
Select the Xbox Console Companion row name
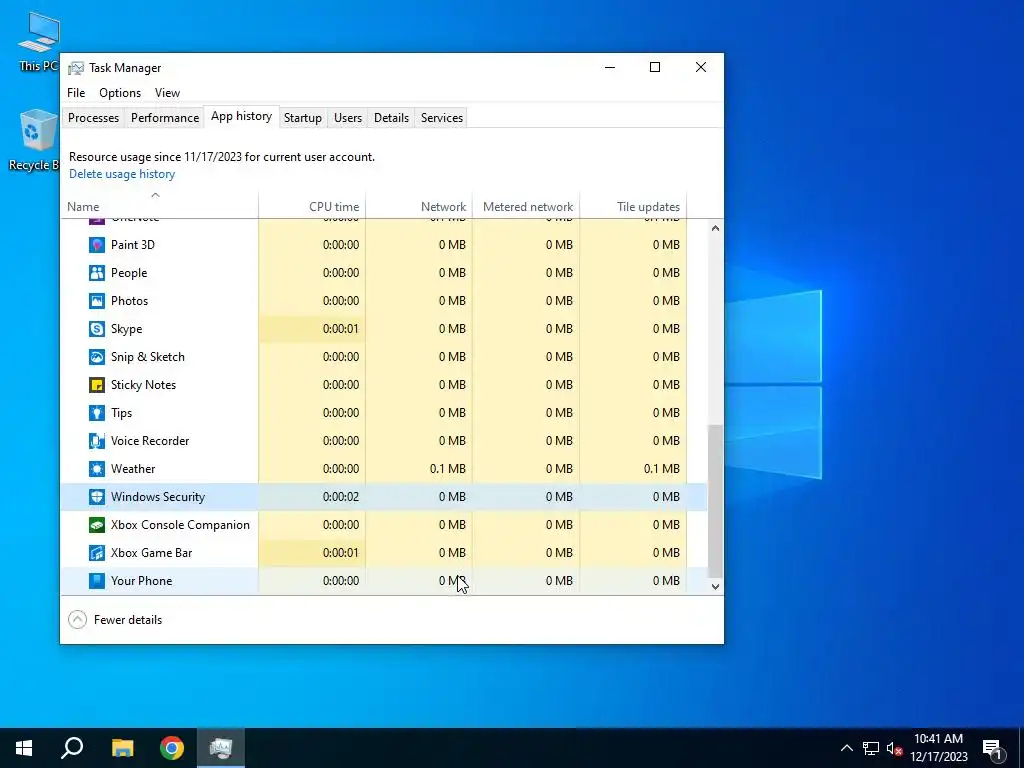[180, 525]
